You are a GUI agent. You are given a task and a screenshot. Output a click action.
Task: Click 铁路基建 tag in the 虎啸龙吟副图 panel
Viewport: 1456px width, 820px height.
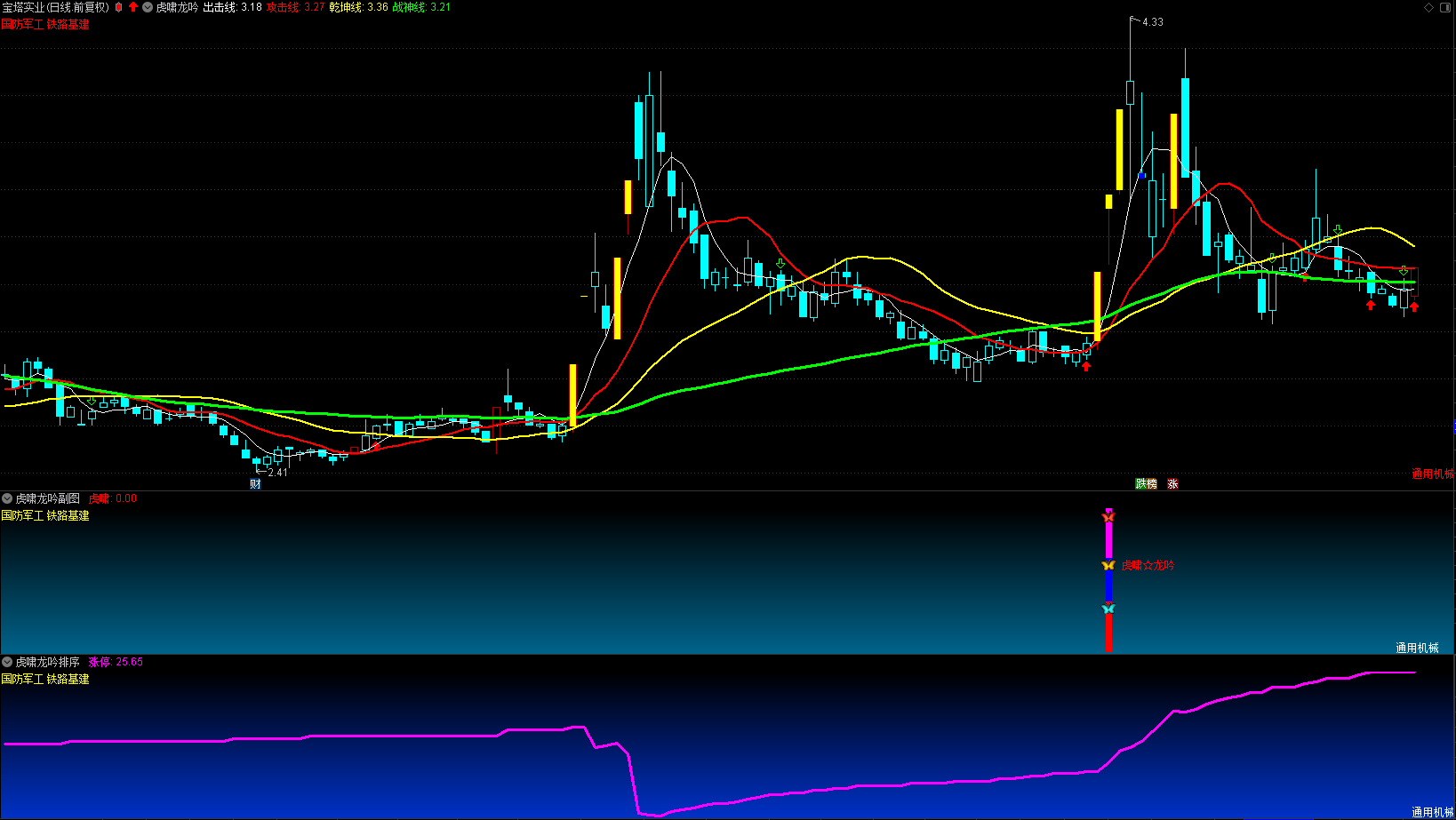(68, 515)
